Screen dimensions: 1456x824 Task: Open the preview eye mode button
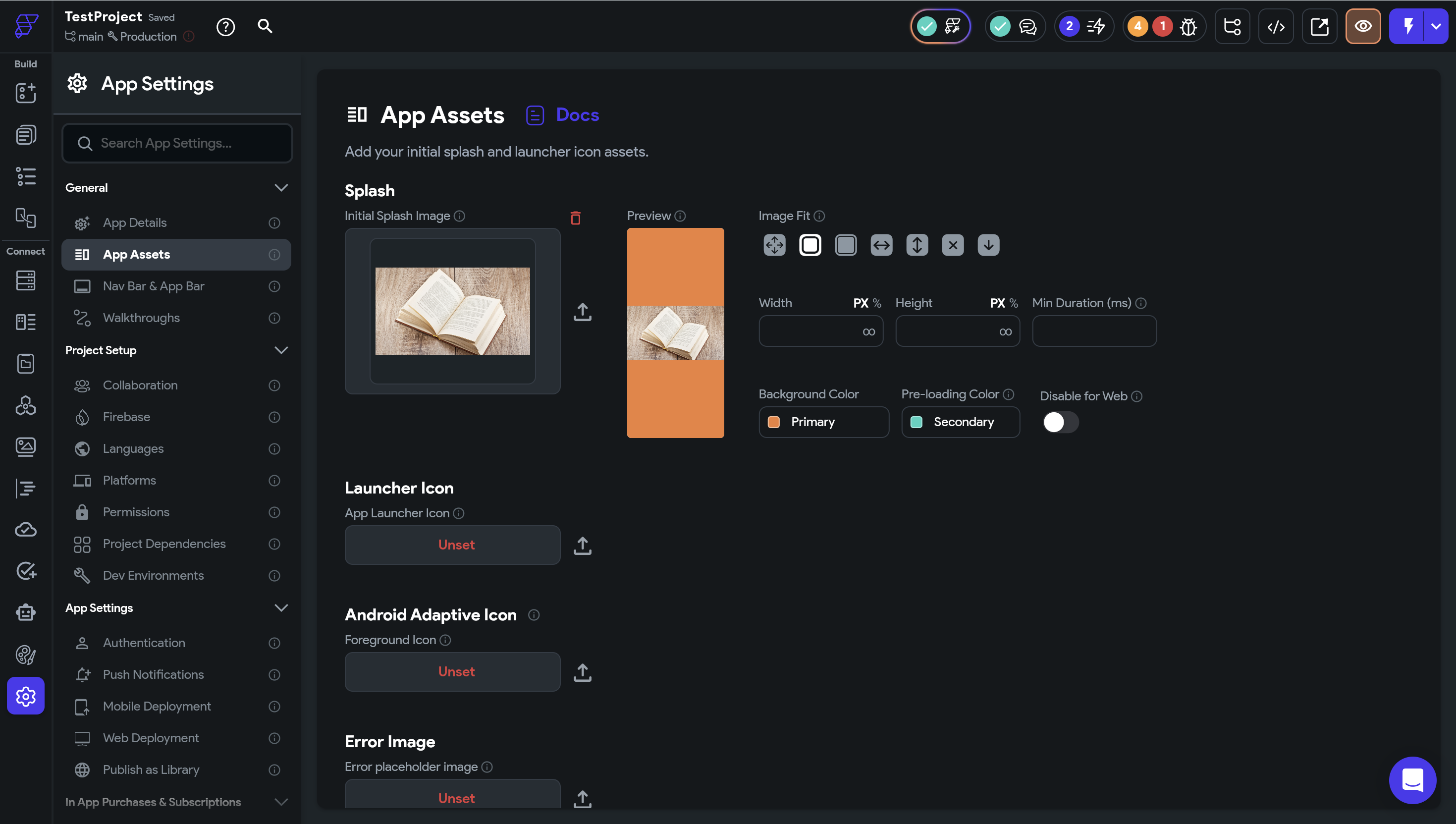(x=1363, y=27)
